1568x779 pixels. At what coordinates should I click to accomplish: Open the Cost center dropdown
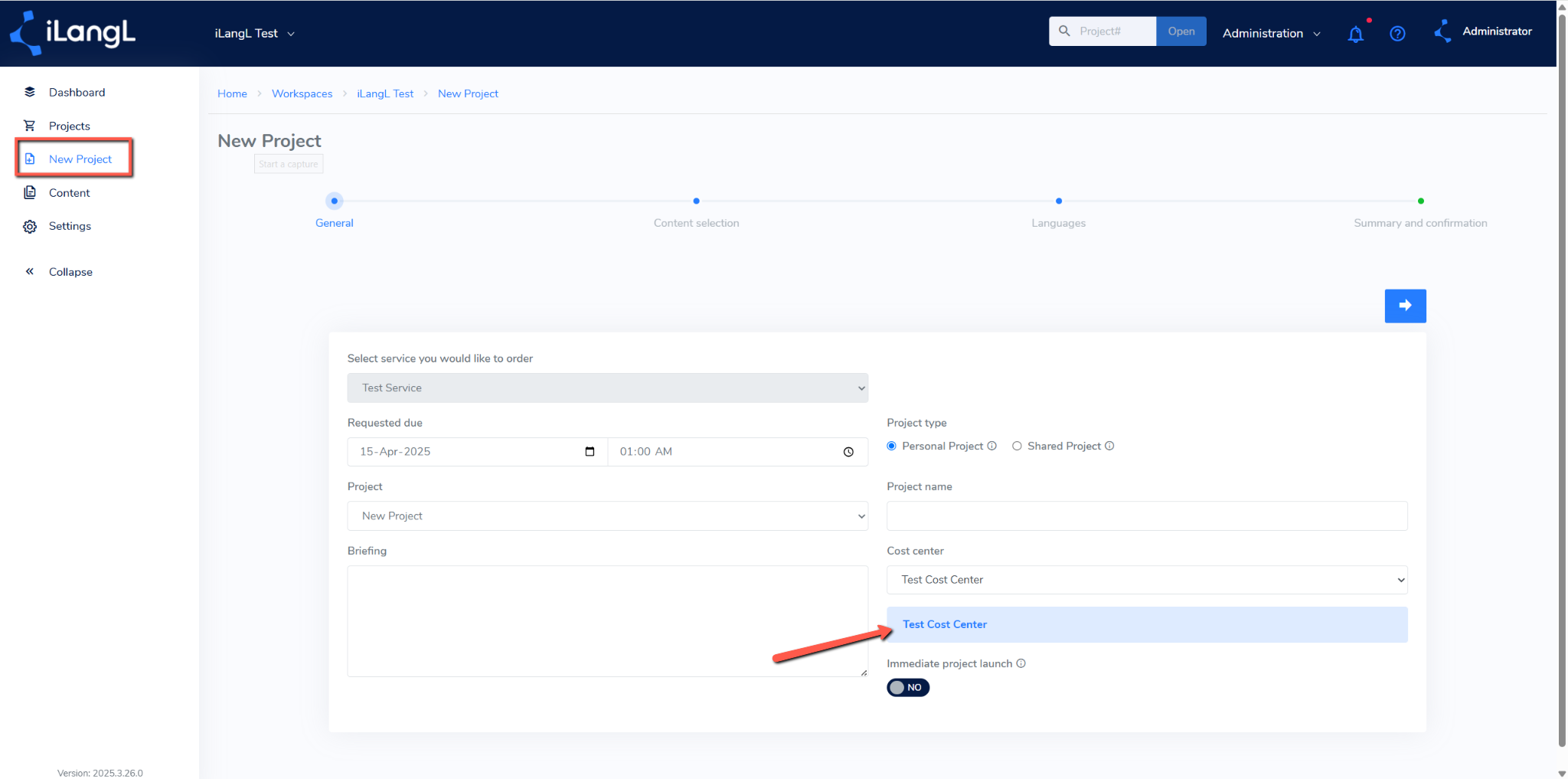click(1147, 580)
